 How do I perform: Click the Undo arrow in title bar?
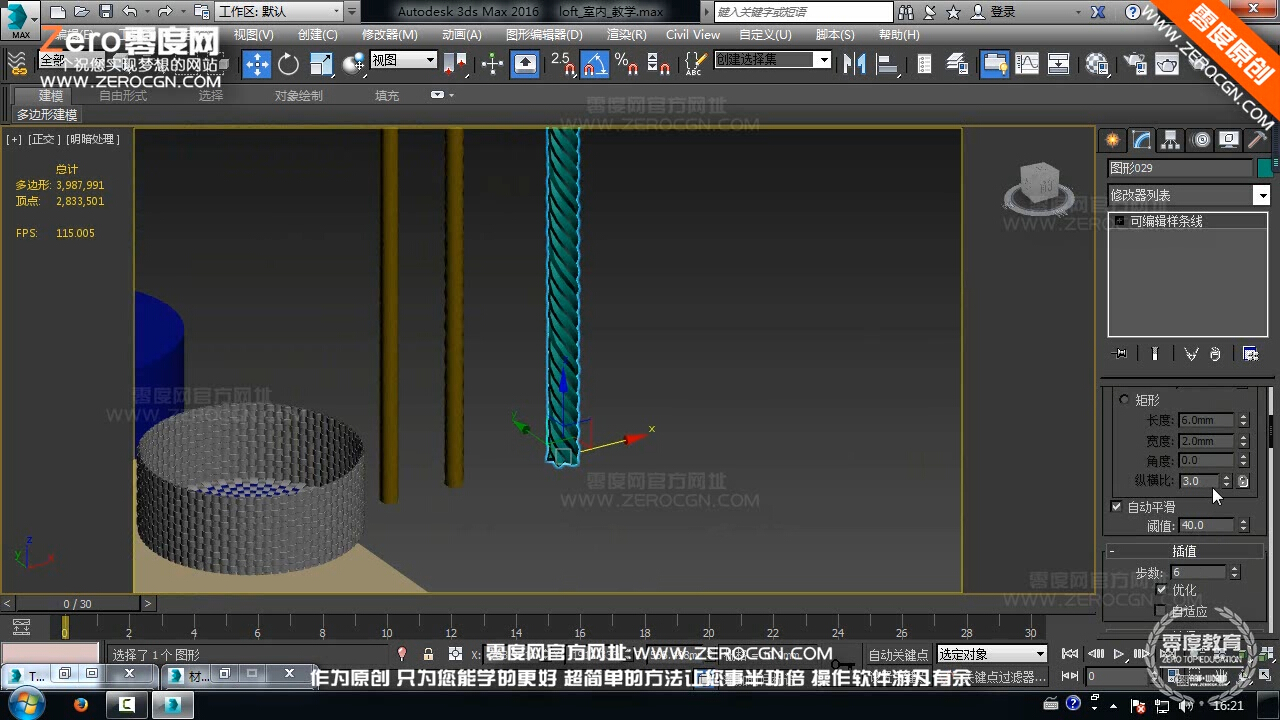pyautogui.click(x=129, y=12)
